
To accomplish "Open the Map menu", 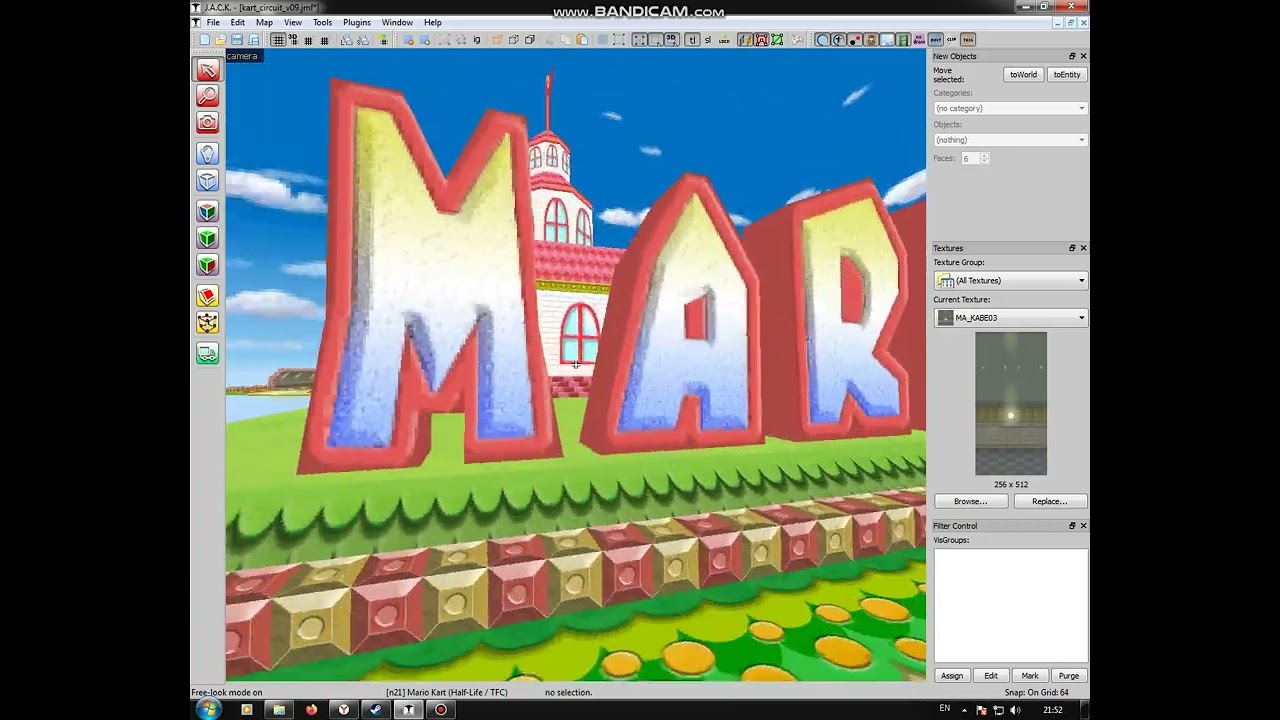I will 264,22.
